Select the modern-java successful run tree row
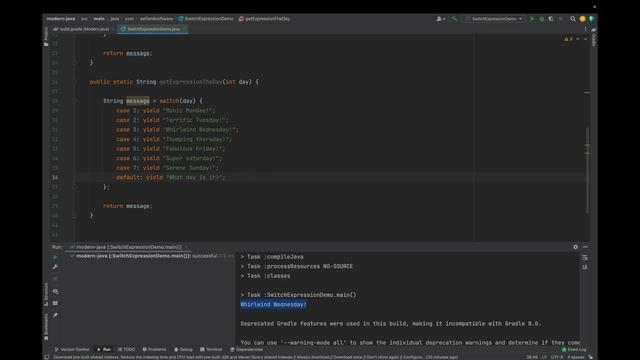Screen dimensions: 640x360 pyautogui.click(x=151, y=256)
